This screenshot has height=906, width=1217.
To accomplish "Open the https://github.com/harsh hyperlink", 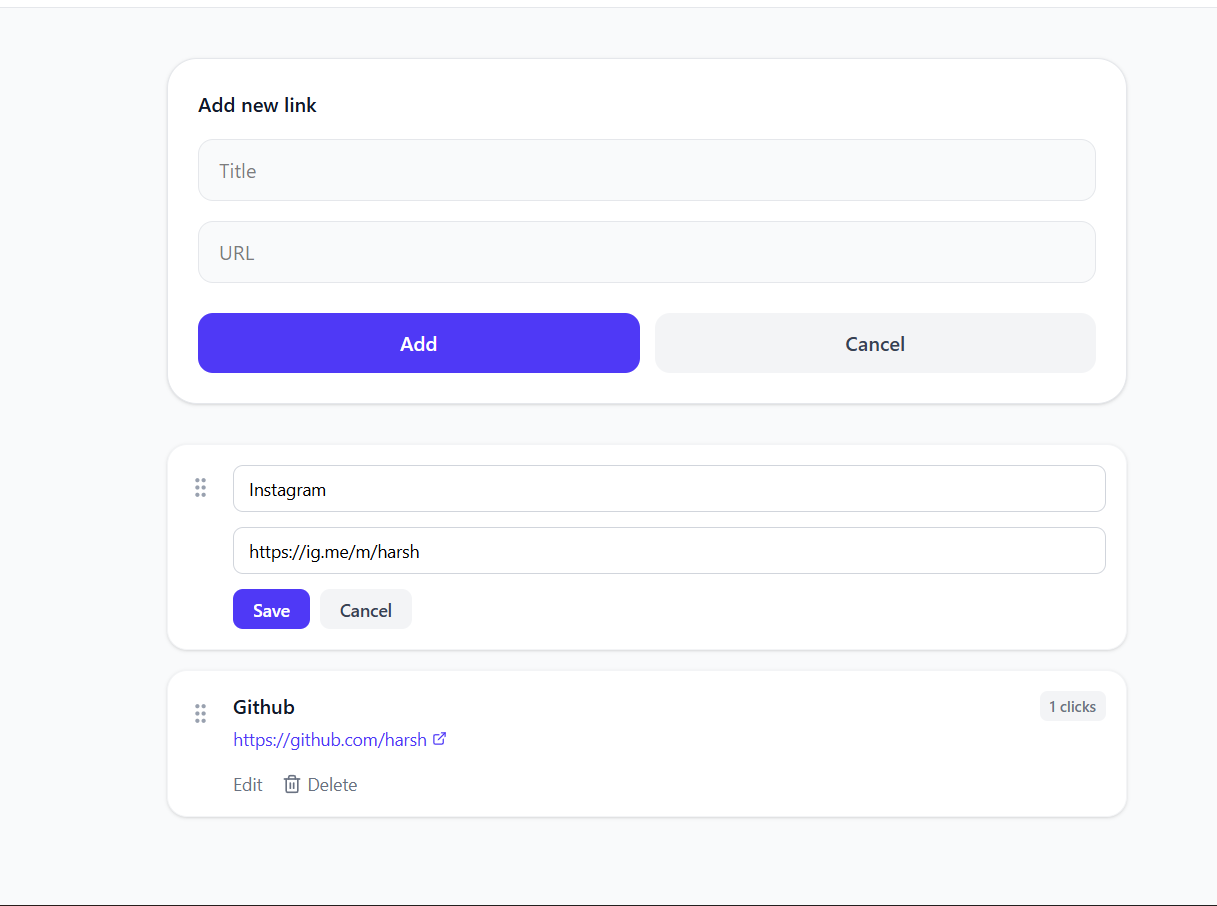I will click(x=330, y=739).
